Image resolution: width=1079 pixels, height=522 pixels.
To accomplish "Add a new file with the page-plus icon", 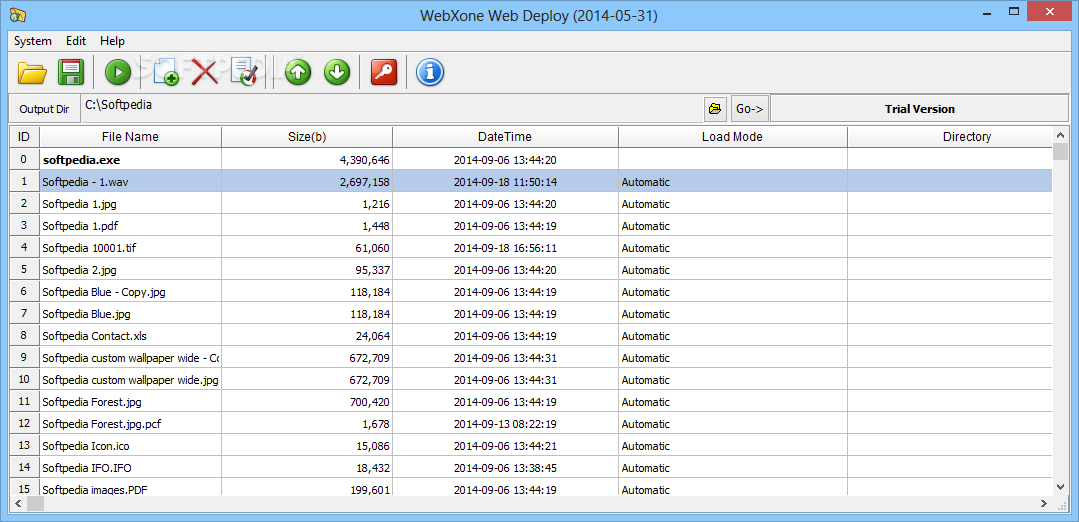I will [165, 72].
